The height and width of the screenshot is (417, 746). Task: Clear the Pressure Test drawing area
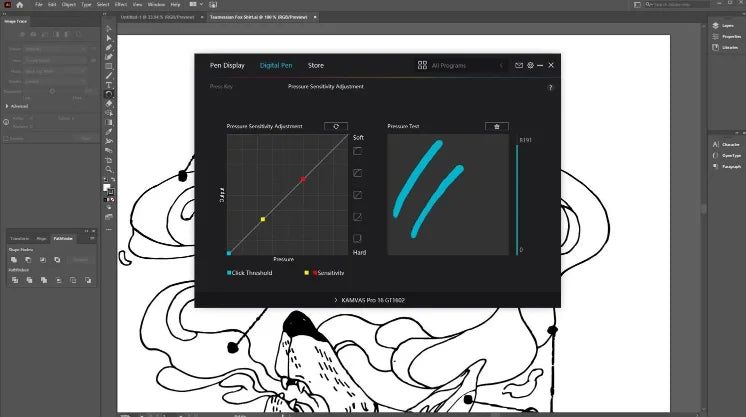pyautogui.click(x=495, y=127)
